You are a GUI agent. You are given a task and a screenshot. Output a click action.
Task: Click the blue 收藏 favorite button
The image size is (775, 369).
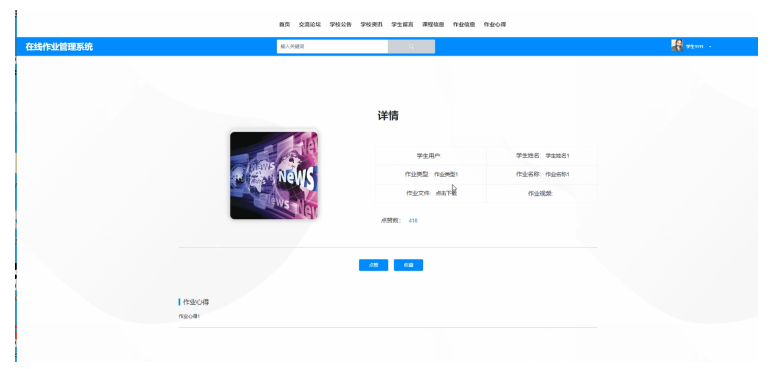pos(408,265)
